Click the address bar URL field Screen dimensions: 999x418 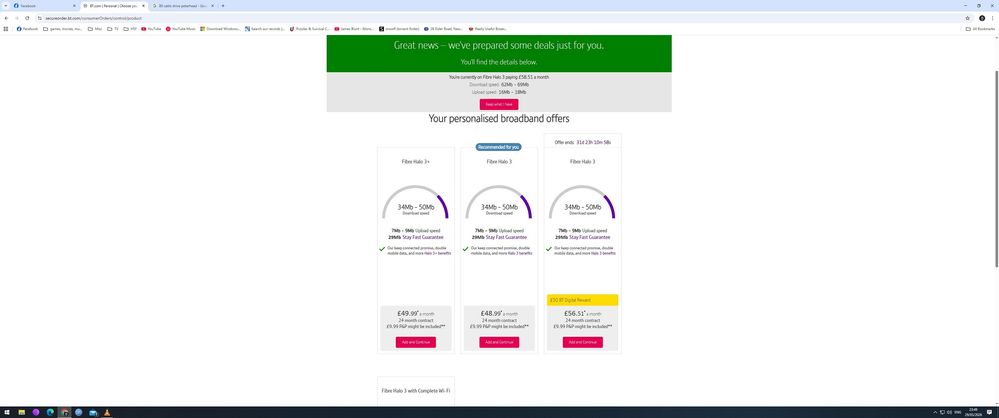click(x=497, y=18)
